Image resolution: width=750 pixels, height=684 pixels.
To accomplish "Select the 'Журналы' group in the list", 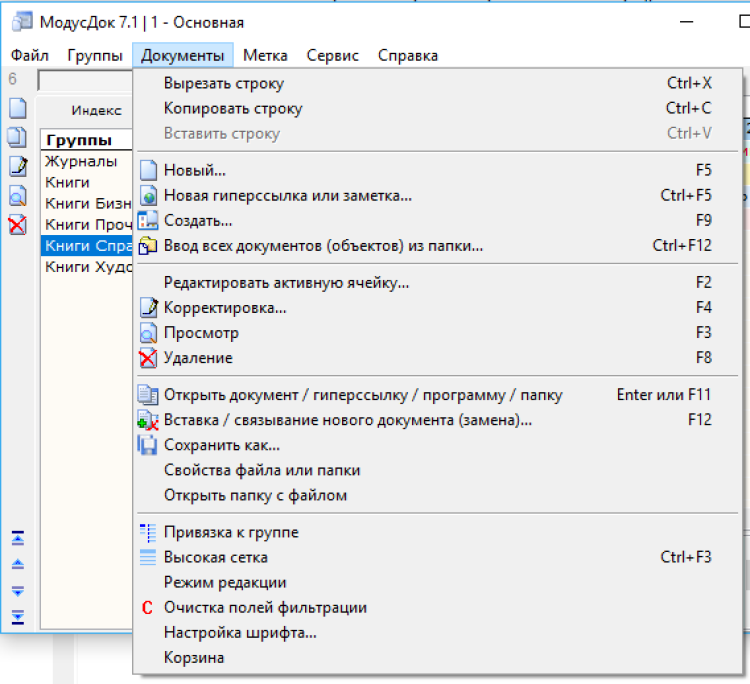I will point(81,161).
